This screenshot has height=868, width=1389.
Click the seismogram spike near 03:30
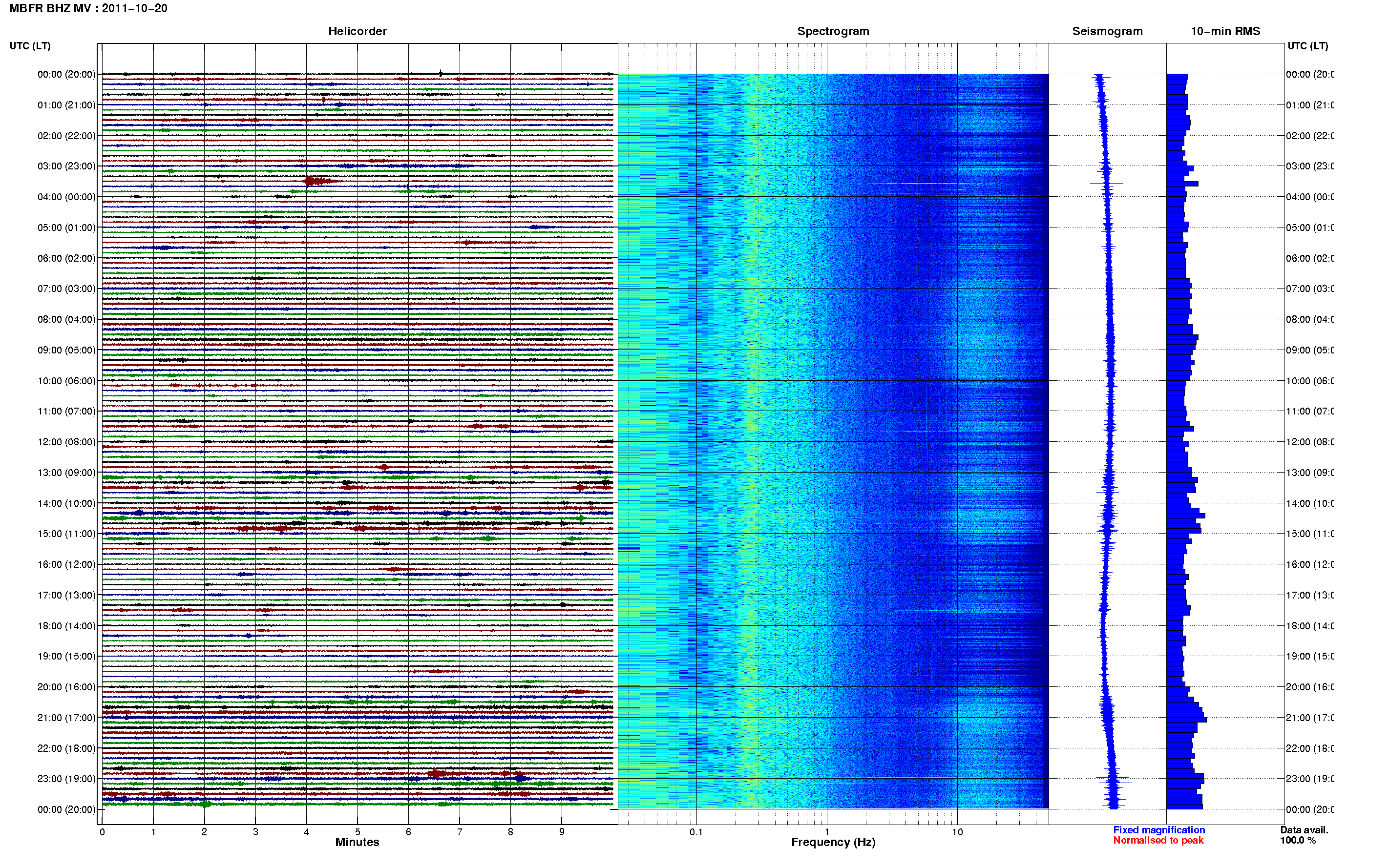[1107, 183]
